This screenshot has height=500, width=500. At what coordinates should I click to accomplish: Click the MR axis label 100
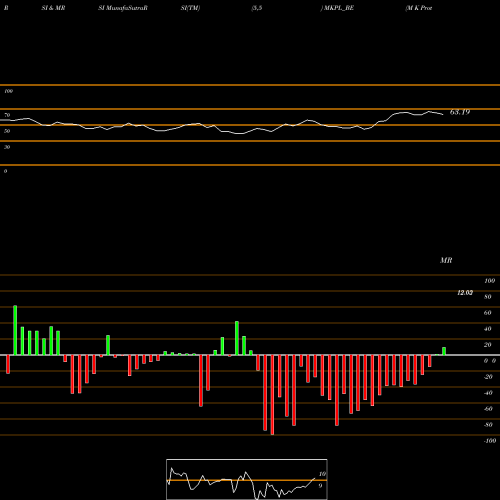[x=490, y=281]
